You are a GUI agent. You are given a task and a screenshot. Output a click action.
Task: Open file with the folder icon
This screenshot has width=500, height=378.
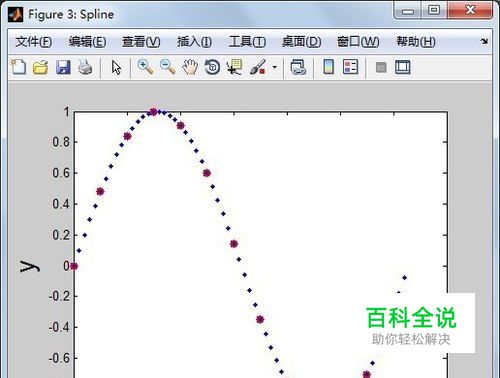[40, 67]
